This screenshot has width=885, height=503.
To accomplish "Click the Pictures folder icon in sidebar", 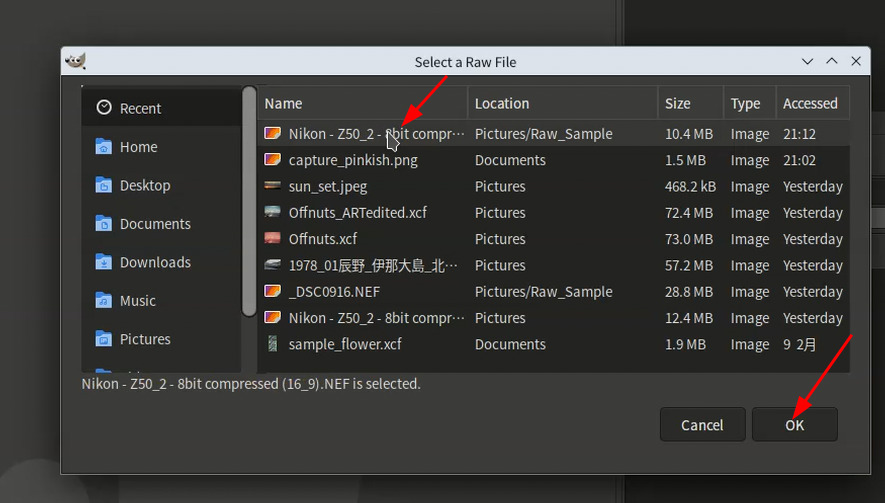I will click(104, 339).
